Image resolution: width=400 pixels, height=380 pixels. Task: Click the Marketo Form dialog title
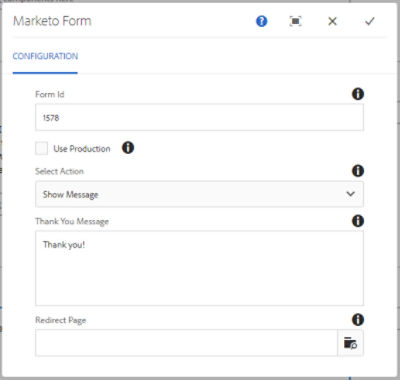tap(52, 21)
